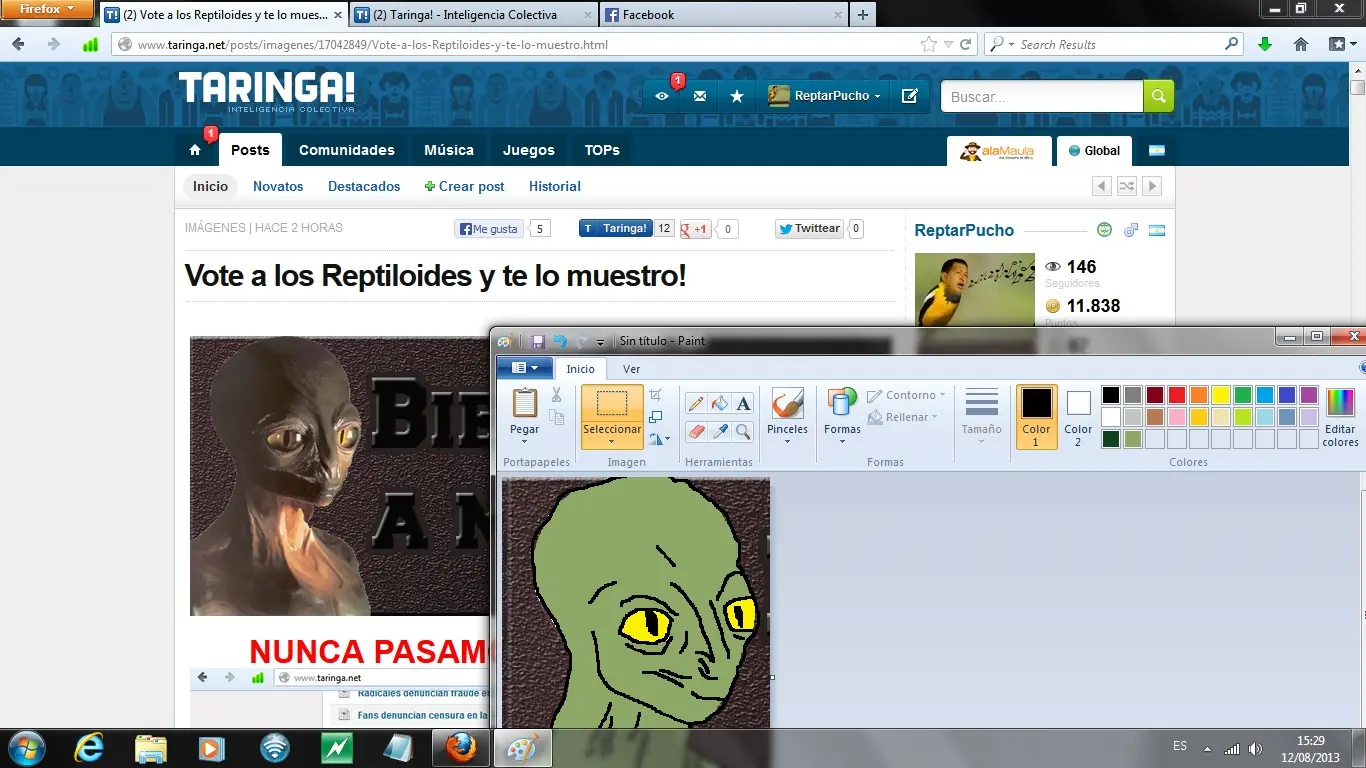Click the Taringa create-post pencil icon
Viewport: 1366px width, 768px height.
click(x=910, y=96)
